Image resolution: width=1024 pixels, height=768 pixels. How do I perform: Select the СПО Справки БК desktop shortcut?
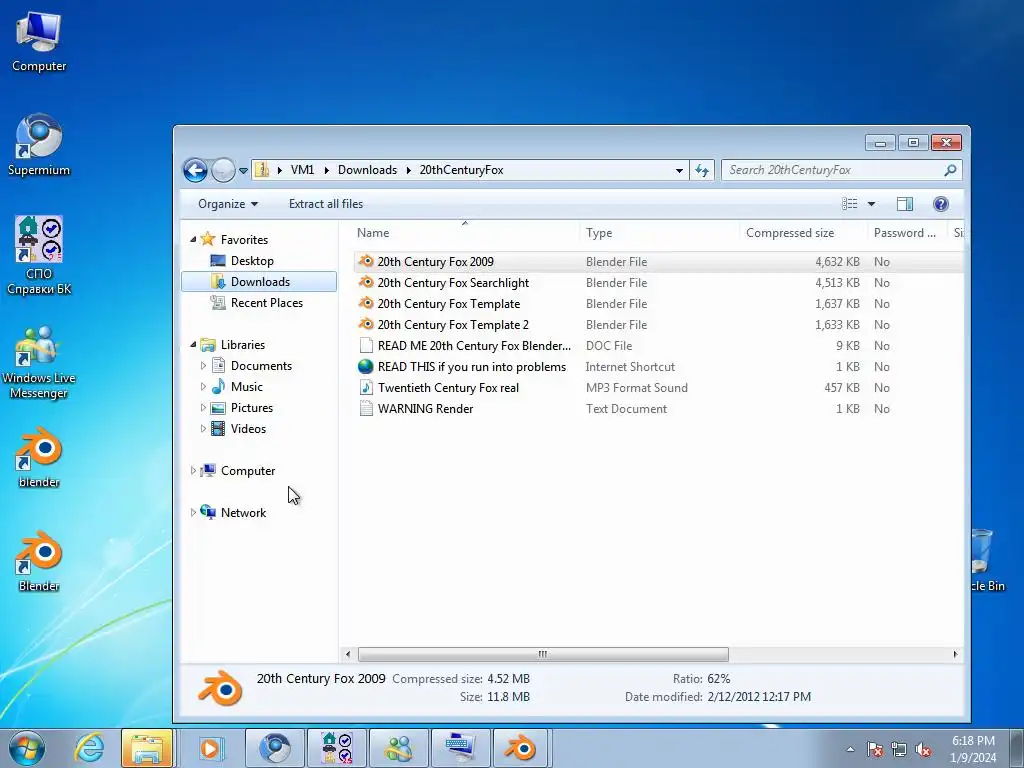click(x=39, y=255)
